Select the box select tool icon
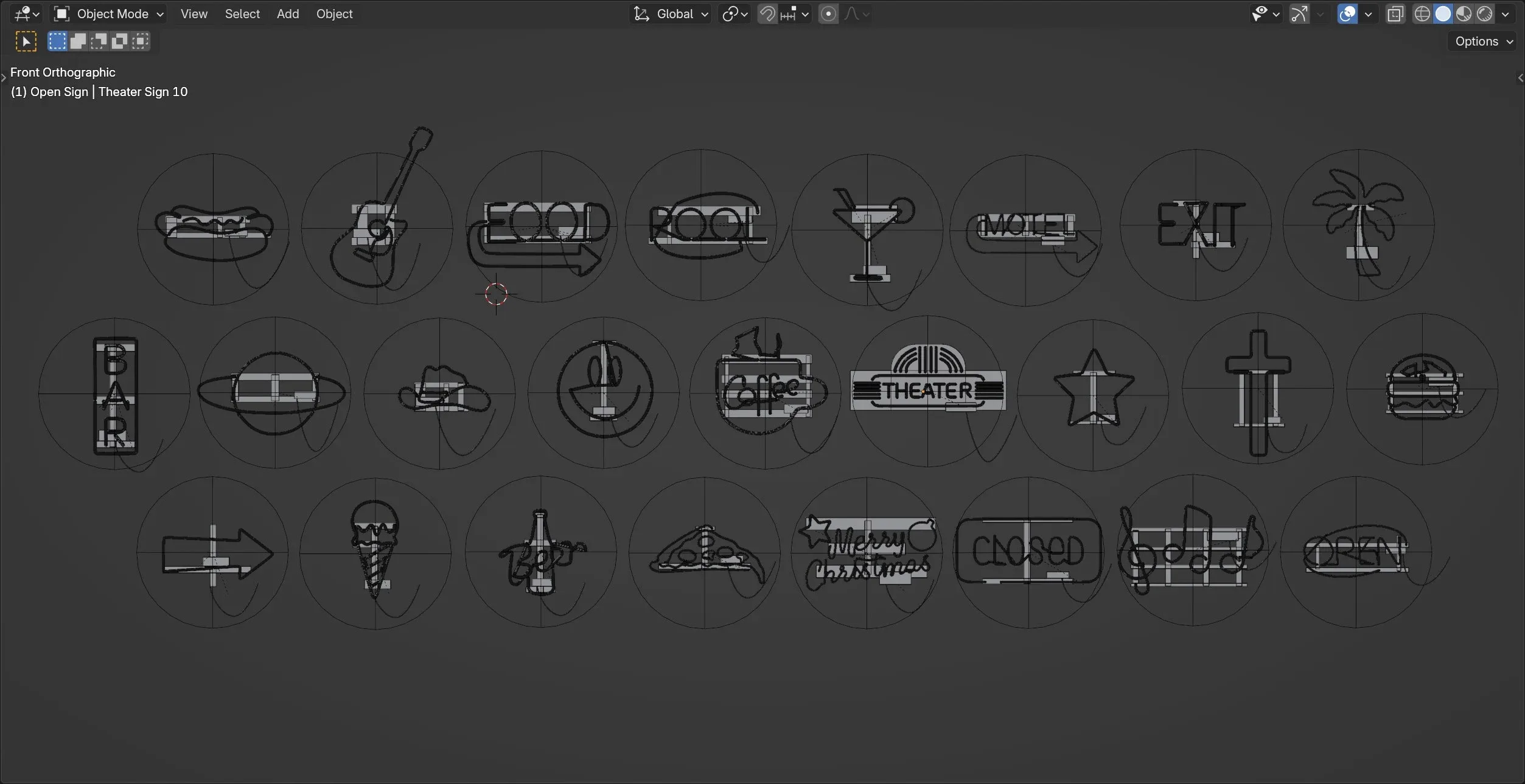Viewport: 1525px width, 784px height. [26, 41]
